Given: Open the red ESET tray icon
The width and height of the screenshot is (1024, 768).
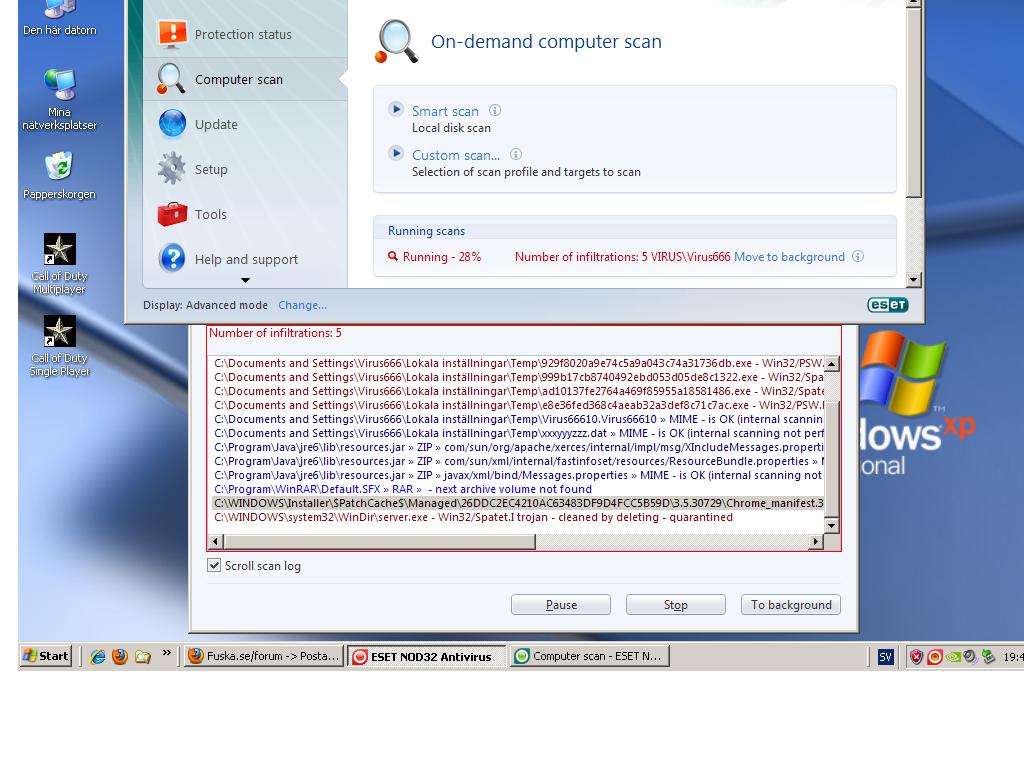Looking at the screenshot, I should click(935, 657).
